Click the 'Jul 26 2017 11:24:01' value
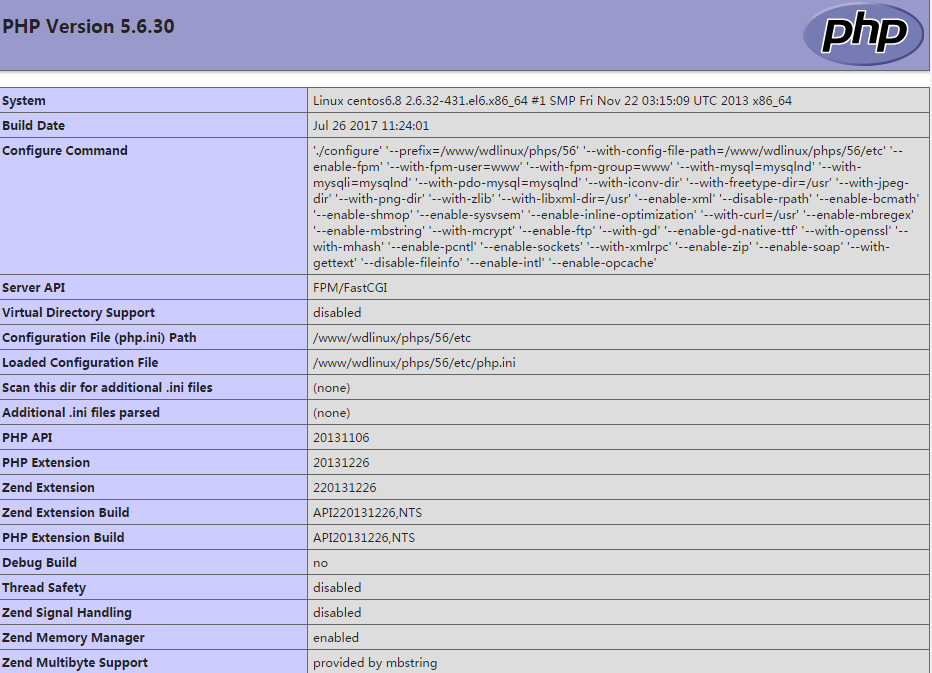This screenshot has width=932, height=673. point(371,125)
